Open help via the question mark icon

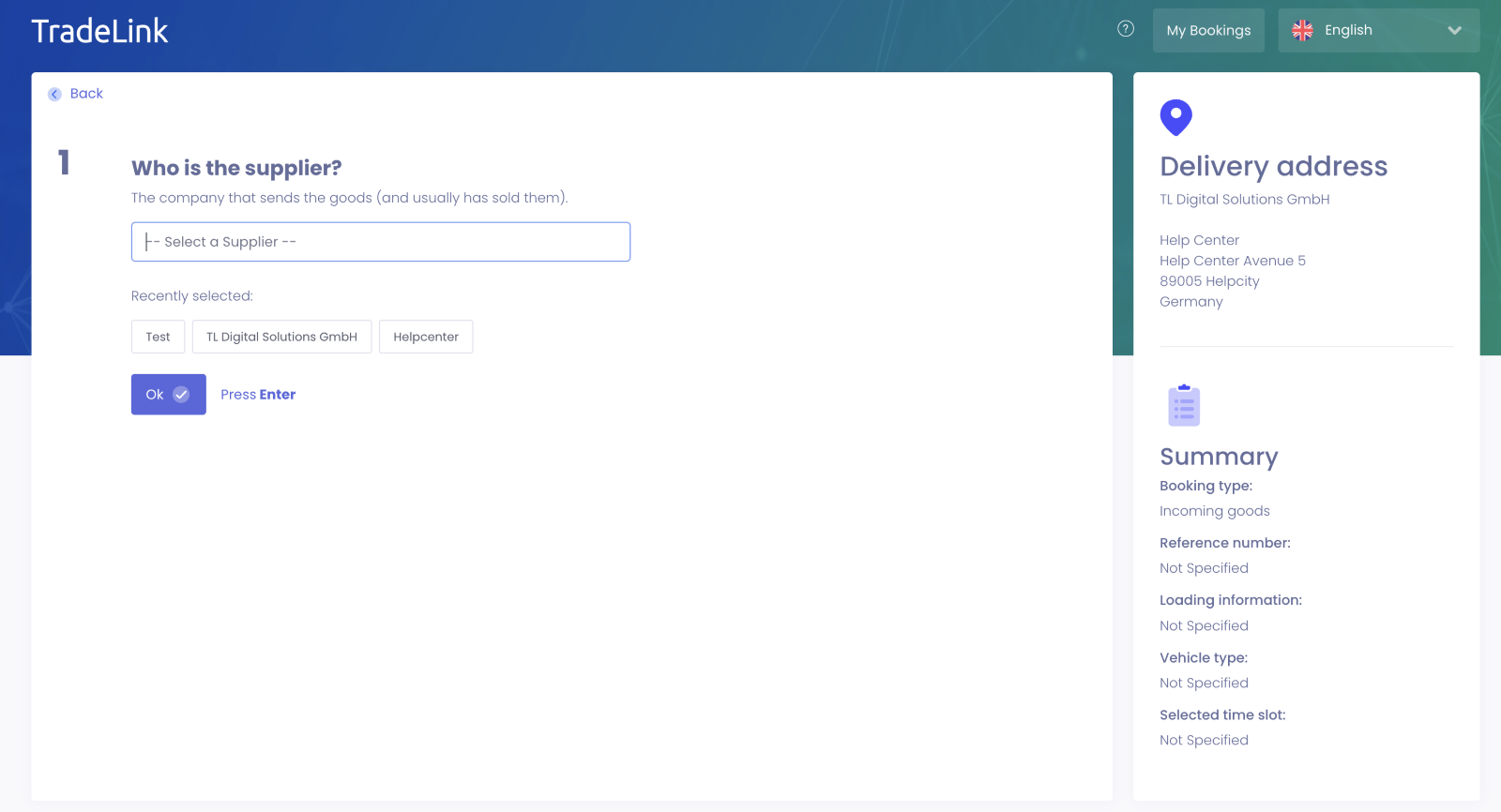1126,29
